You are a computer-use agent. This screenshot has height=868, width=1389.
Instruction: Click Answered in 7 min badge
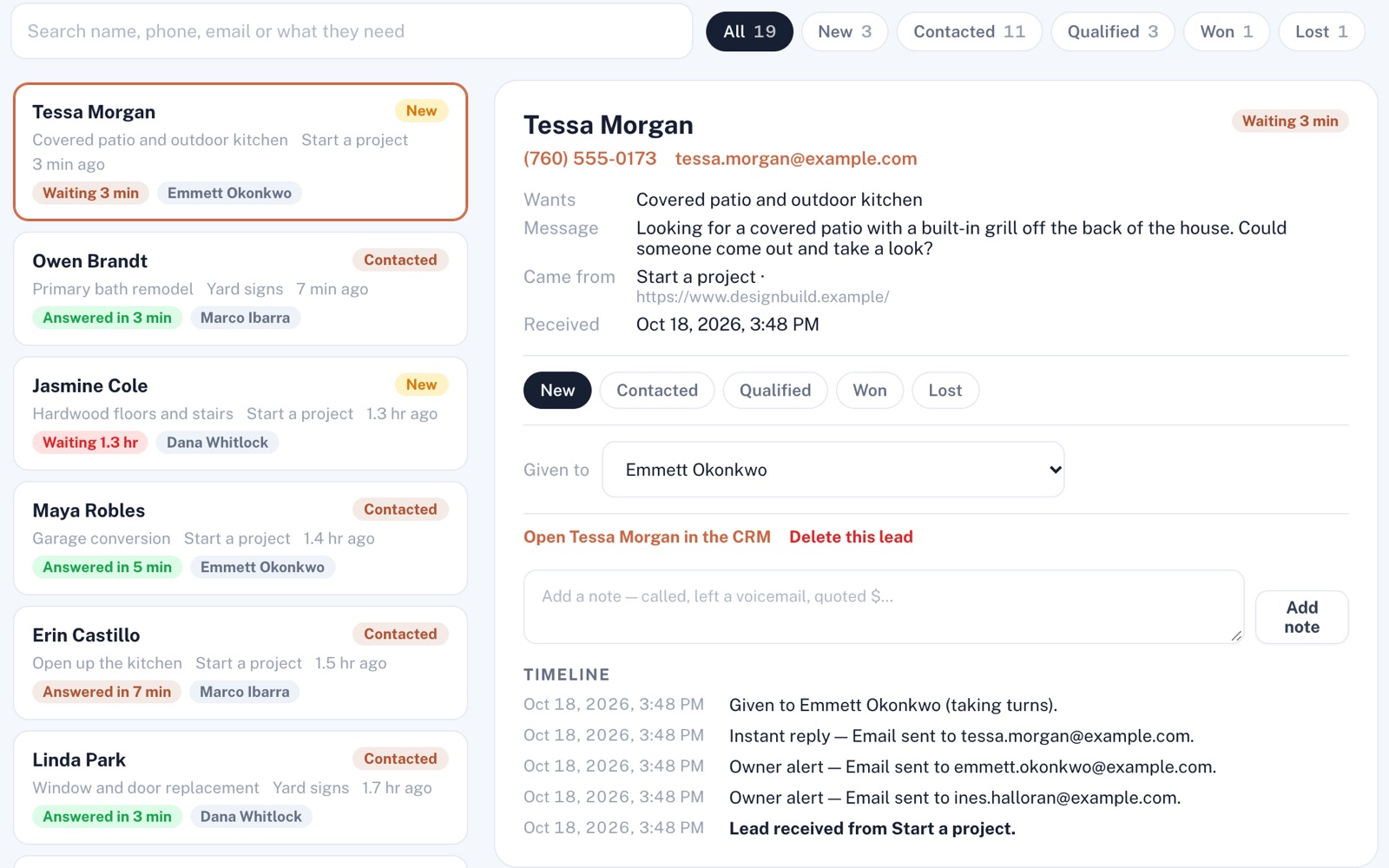pos(107,692)
